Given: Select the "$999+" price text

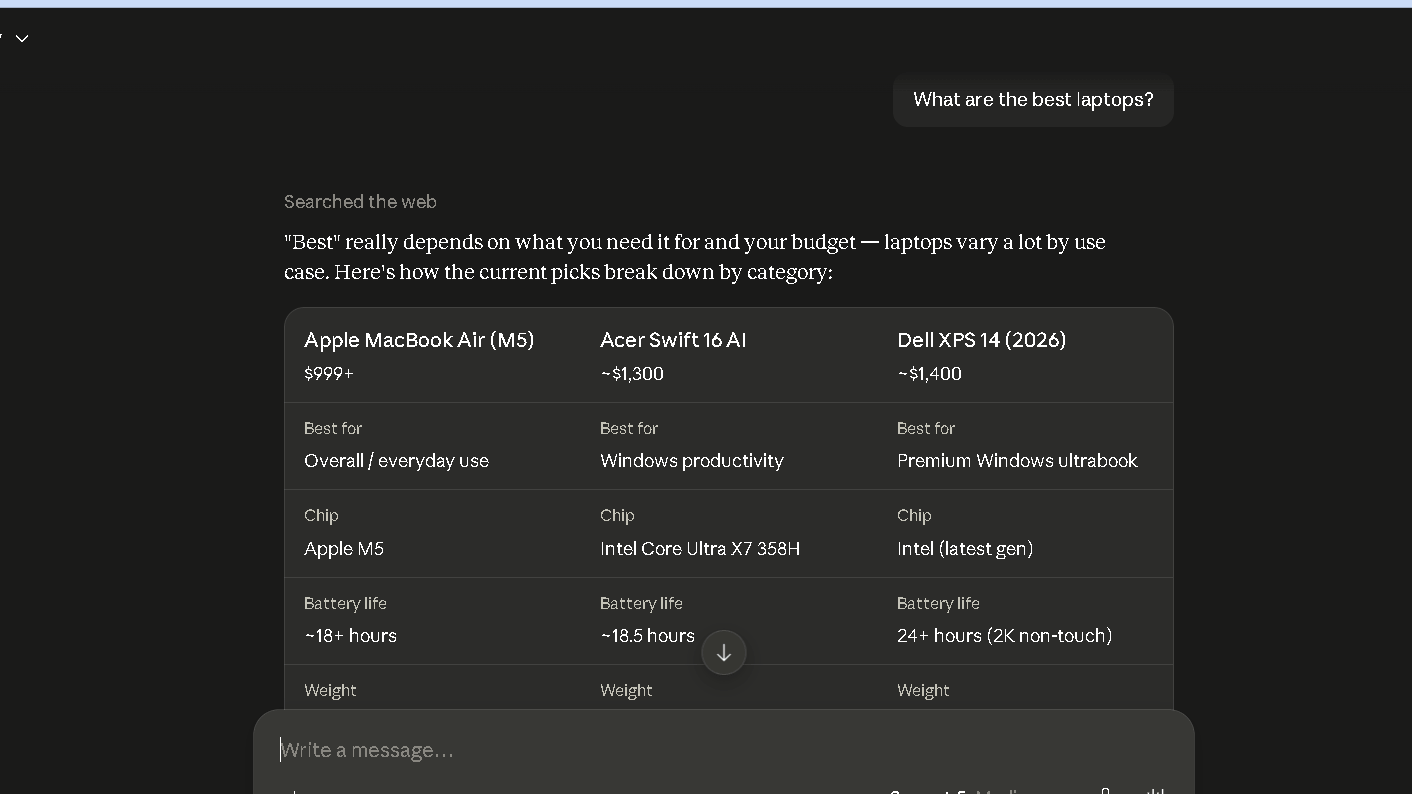Looking at the screenshot, I should point(329,374).
